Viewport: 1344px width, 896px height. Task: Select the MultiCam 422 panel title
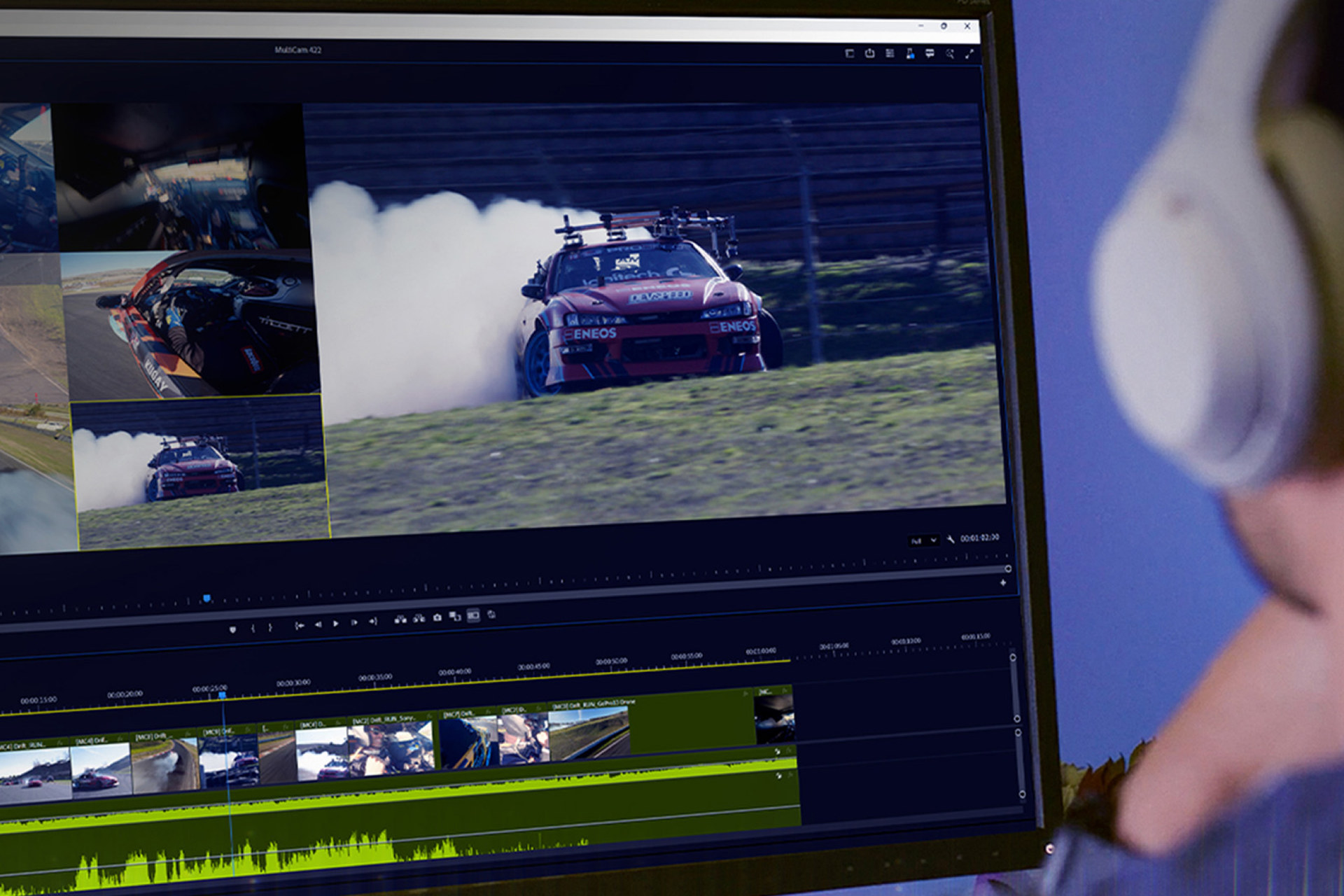point(298,50)
